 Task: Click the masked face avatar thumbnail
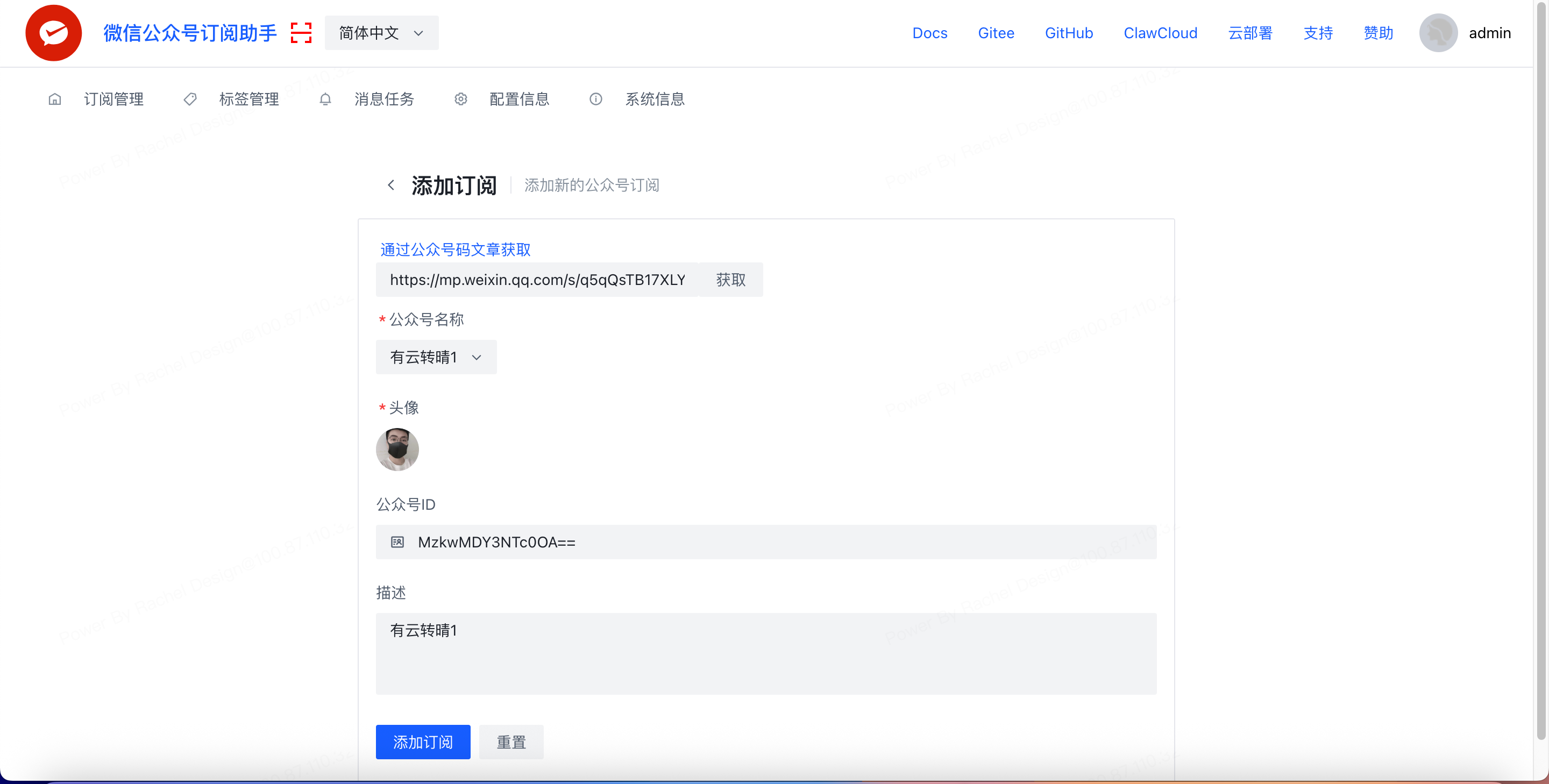[397, 449]
